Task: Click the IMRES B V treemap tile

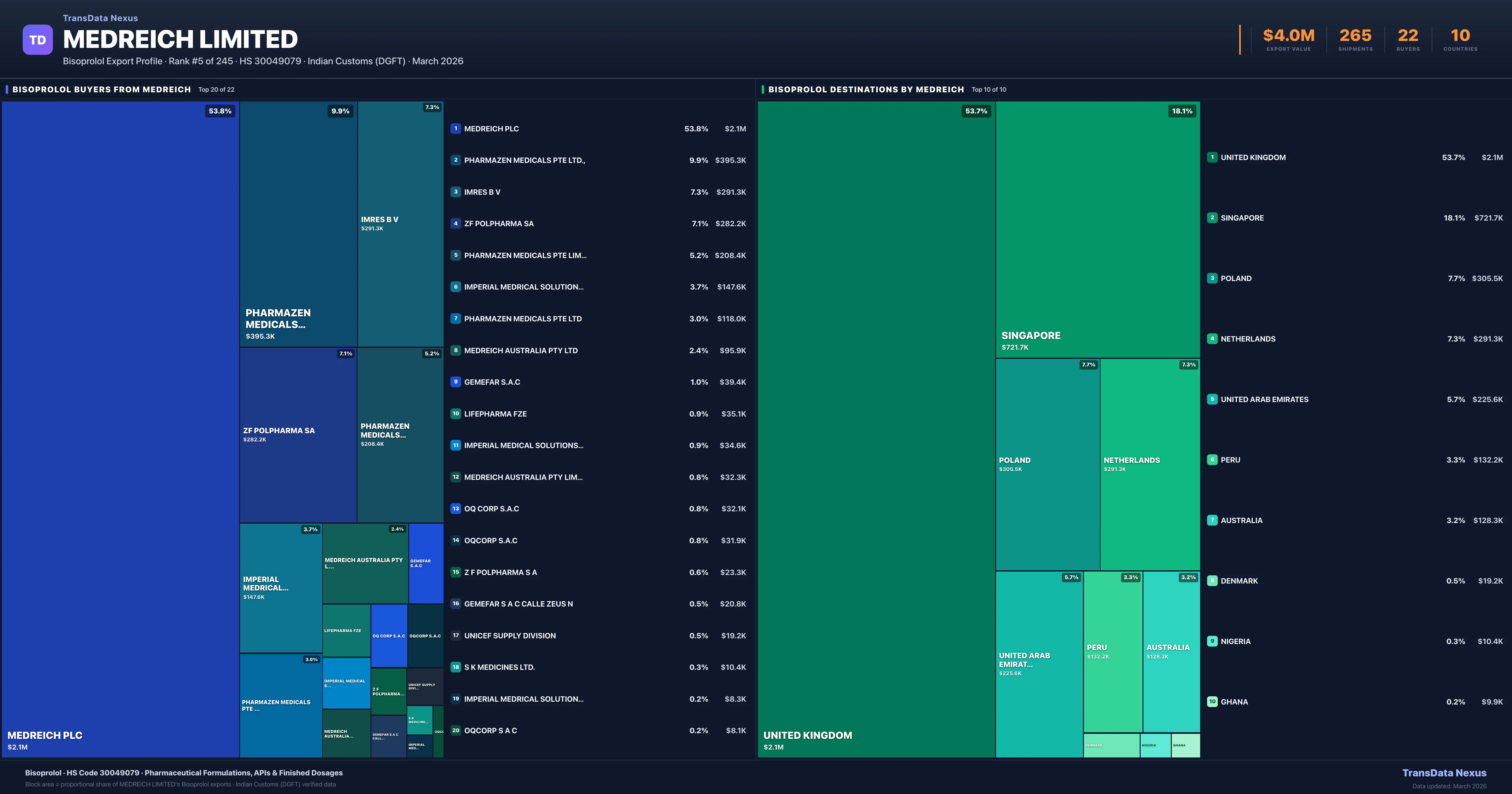Action: tap(400, 223)
